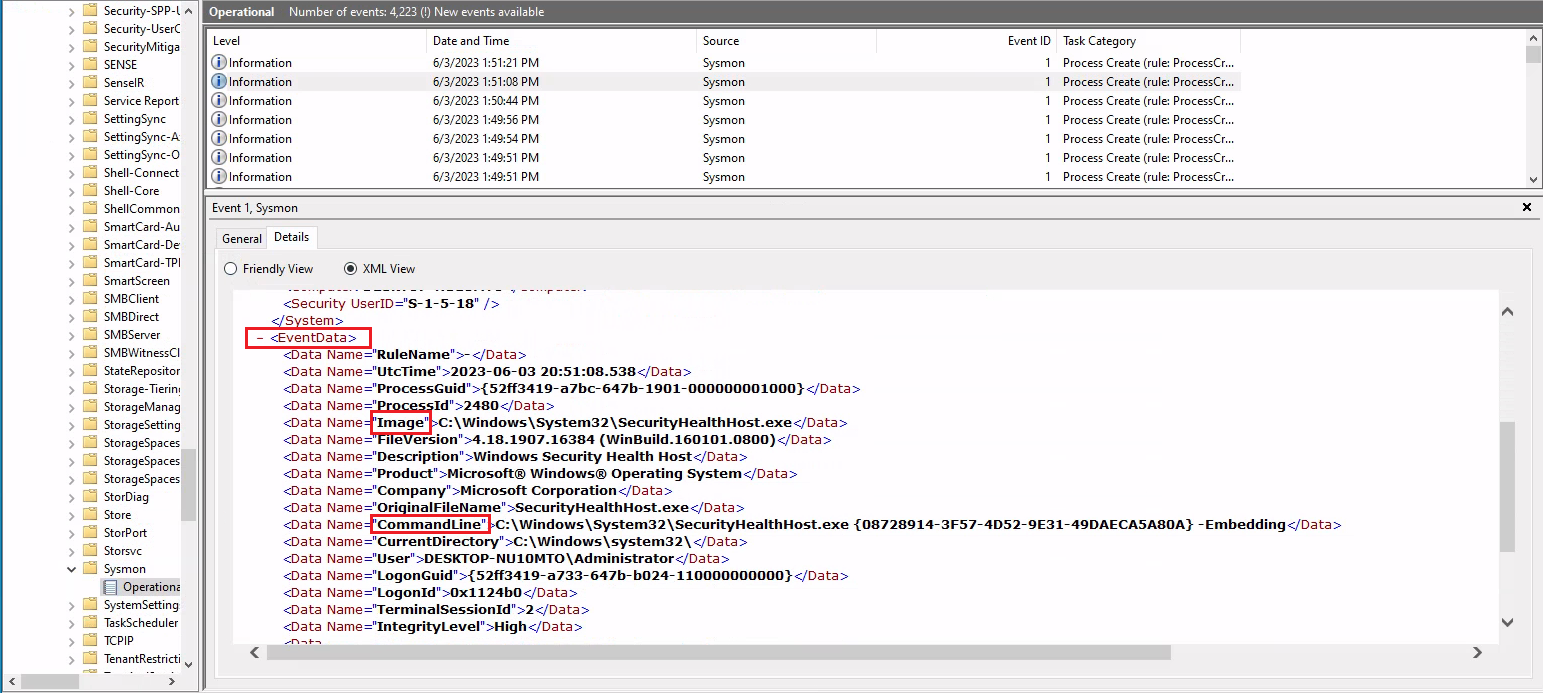Collapse the Sysmon tree branch

(71, 568)
